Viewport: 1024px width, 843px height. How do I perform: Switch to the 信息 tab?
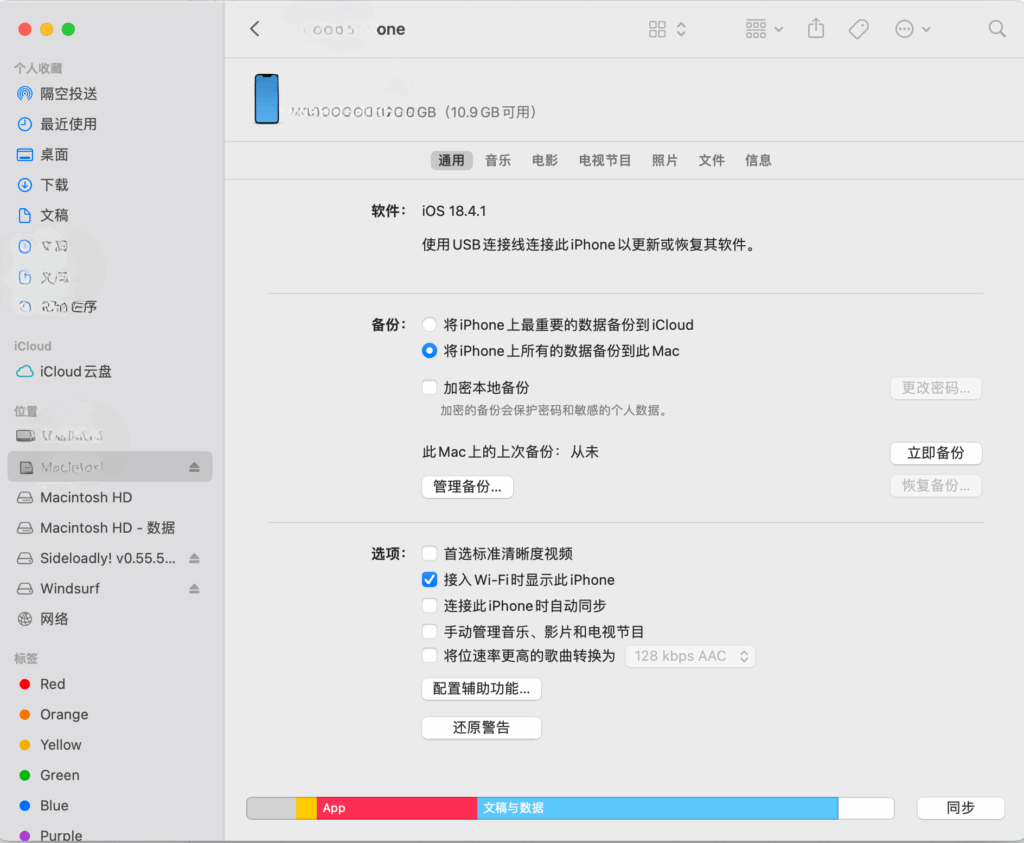[758, 161]
